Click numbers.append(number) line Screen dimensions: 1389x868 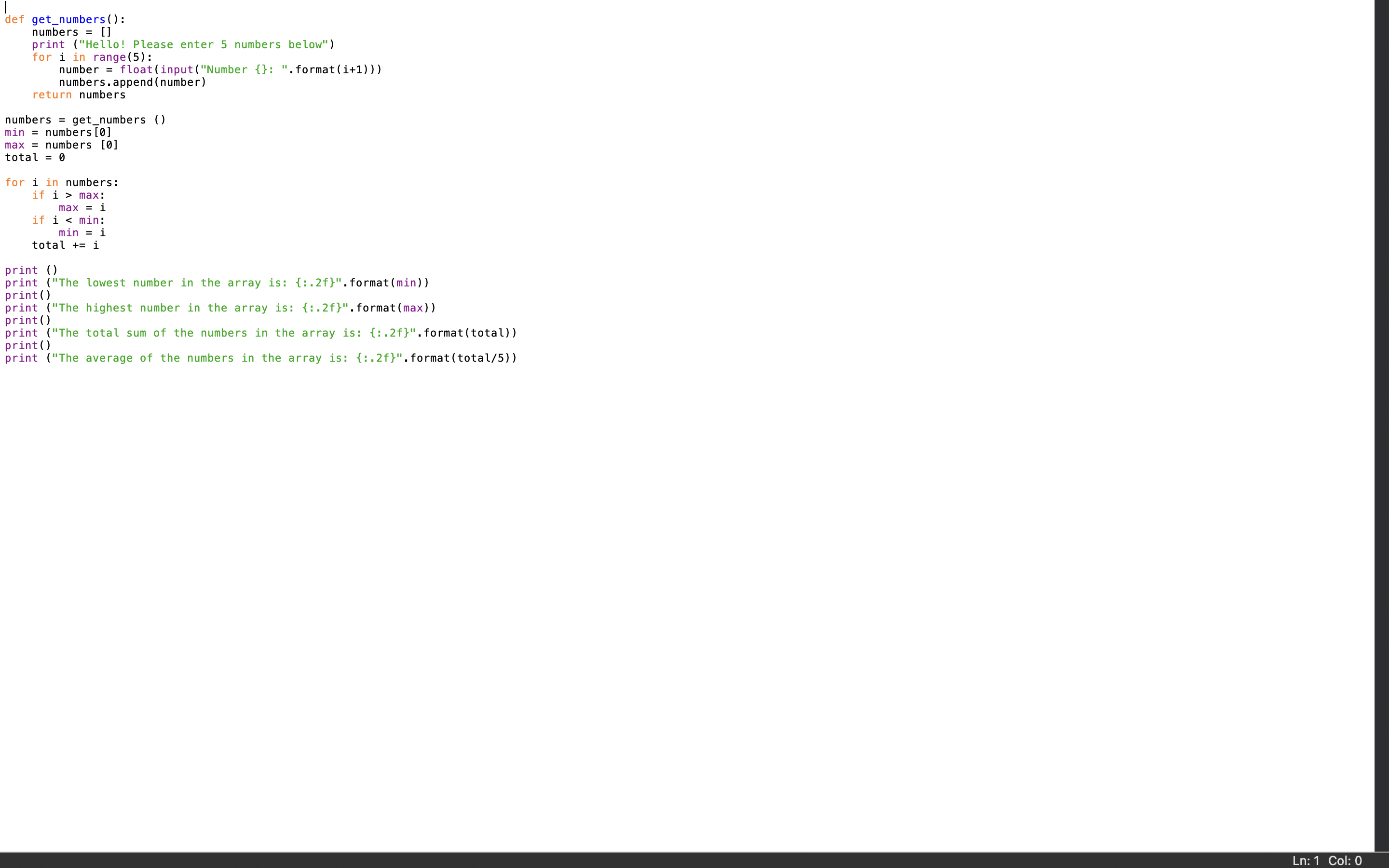tap(132, 82)
